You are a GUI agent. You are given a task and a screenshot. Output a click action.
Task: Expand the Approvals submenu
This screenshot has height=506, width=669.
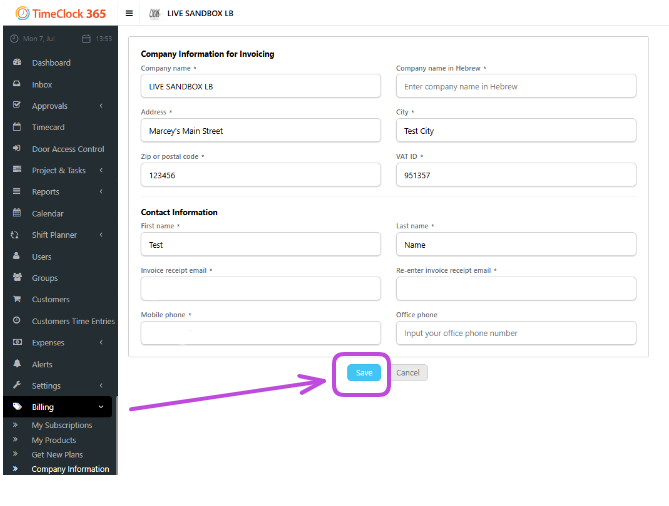pos(101,106)
